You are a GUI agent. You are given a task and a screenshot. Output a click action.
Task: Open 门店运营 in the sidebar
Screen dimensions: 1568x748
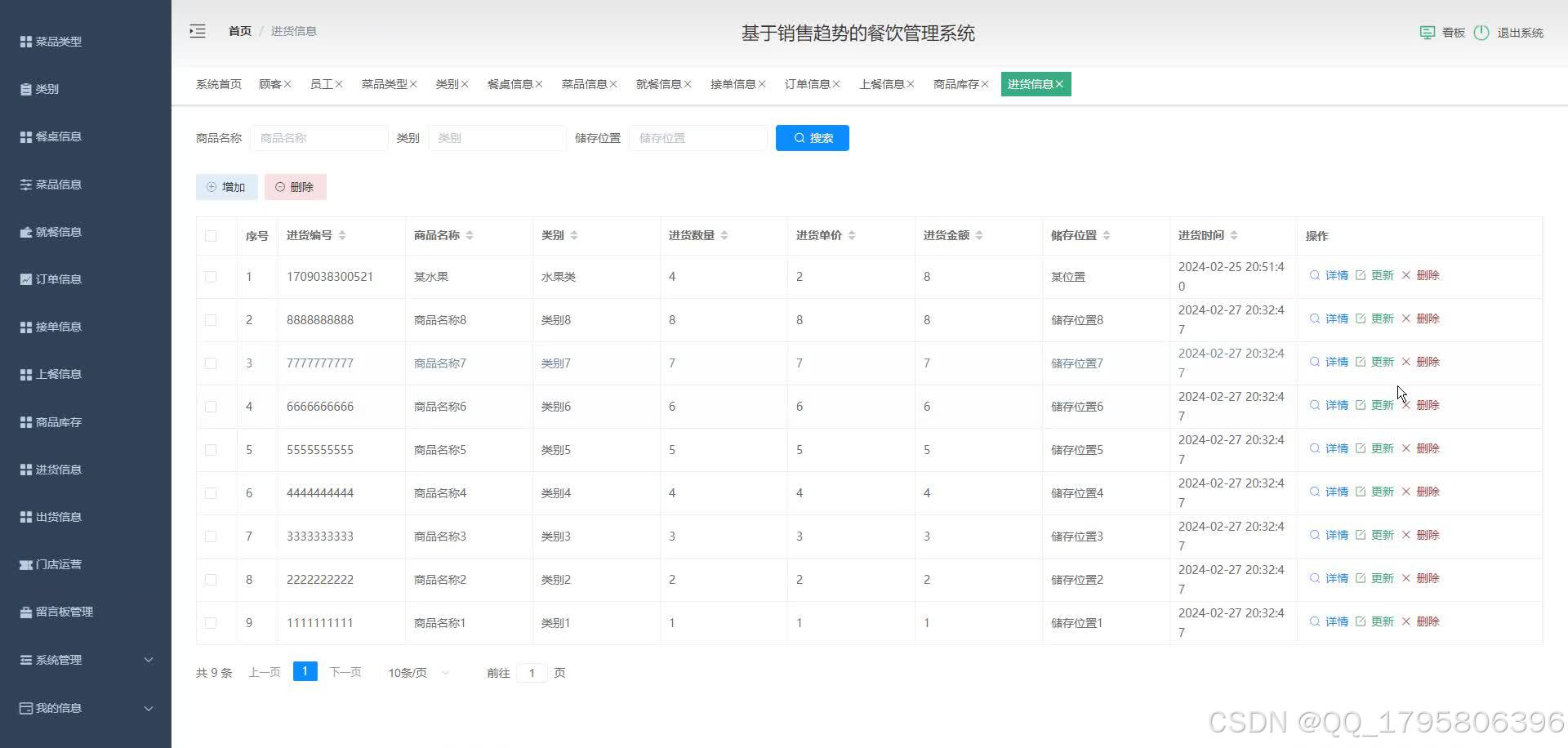(51, 564)
